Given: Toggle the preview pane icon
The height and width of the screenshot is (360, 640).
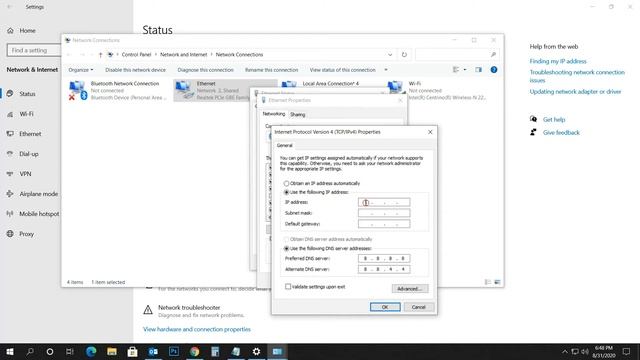Looking at the screenshot, I should [x=478, y=70].
